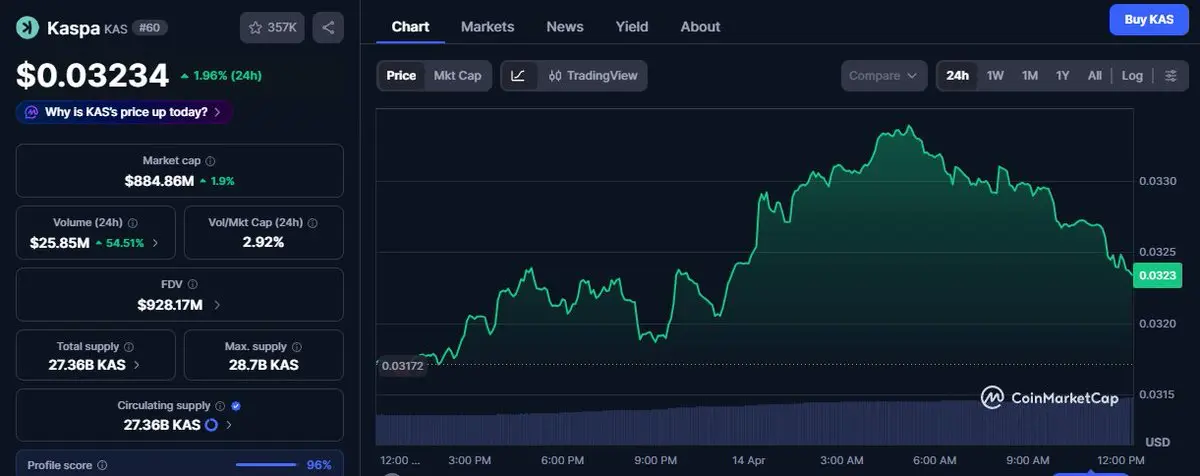Click the 14 Apr date axis label

click(750, 459)
